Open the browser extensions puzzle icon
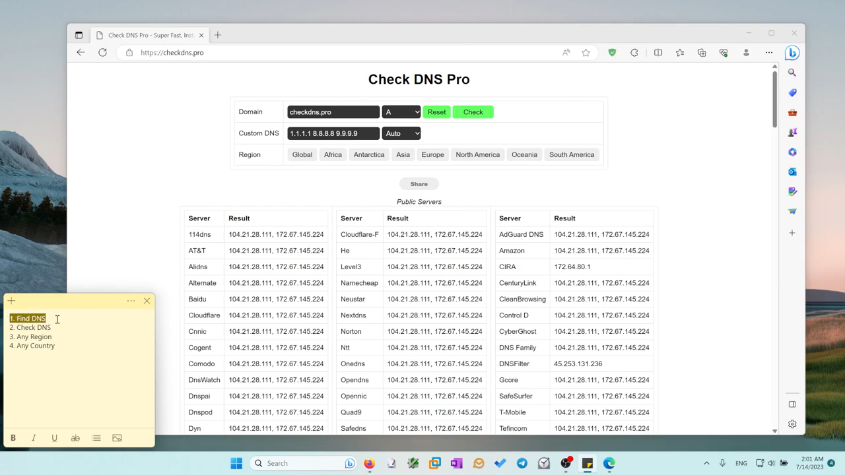The height and width of the screenshot is (475, 845). [634, 52]
